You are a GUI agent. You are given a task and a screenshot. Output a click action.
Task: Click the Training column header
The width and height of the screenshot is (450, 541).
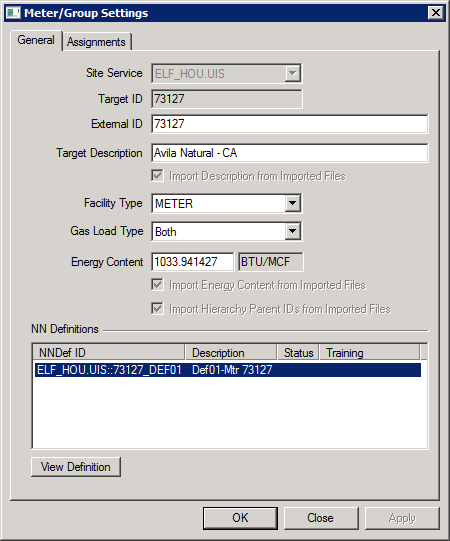370,353
